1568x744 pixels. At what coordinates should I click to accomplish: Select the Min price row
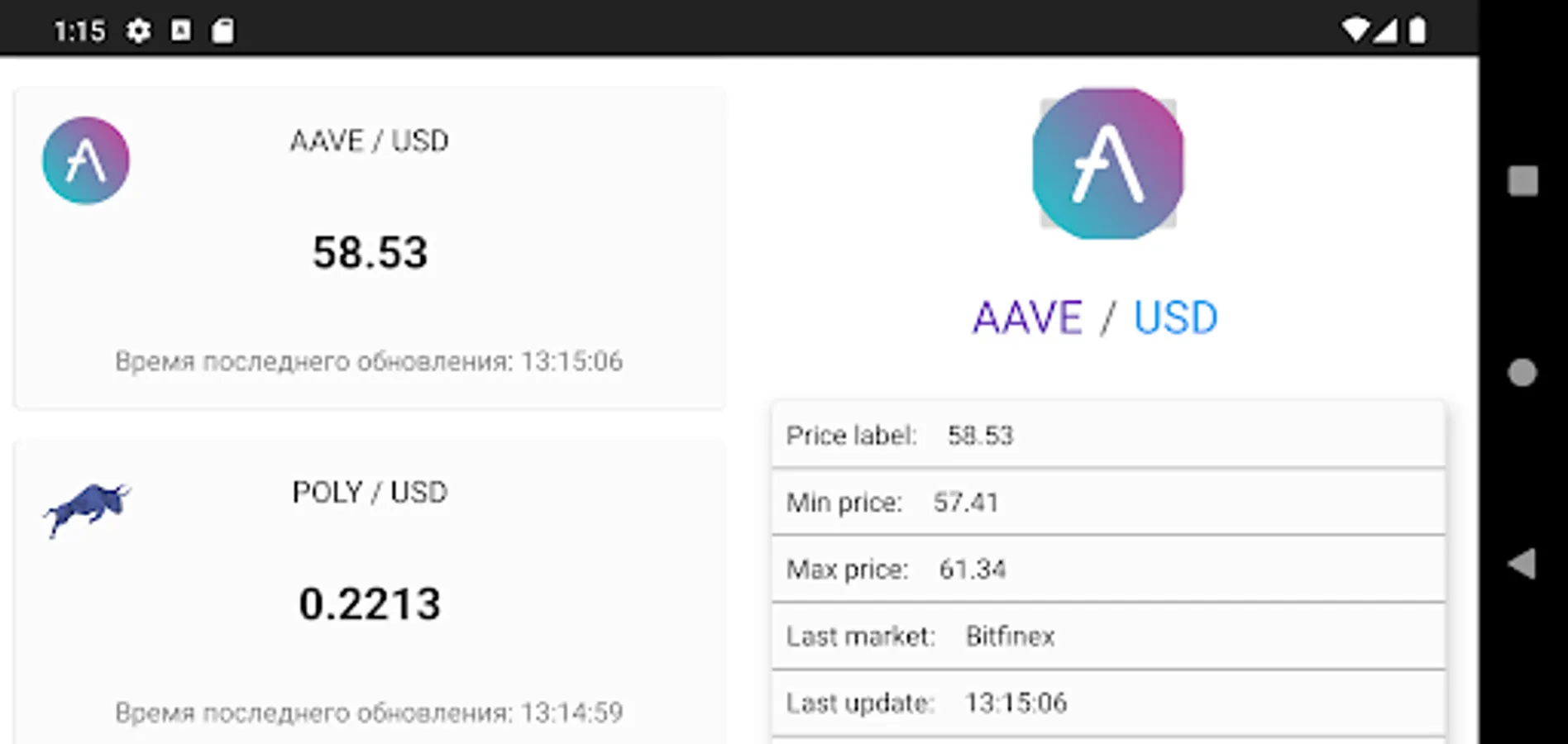1108,502
